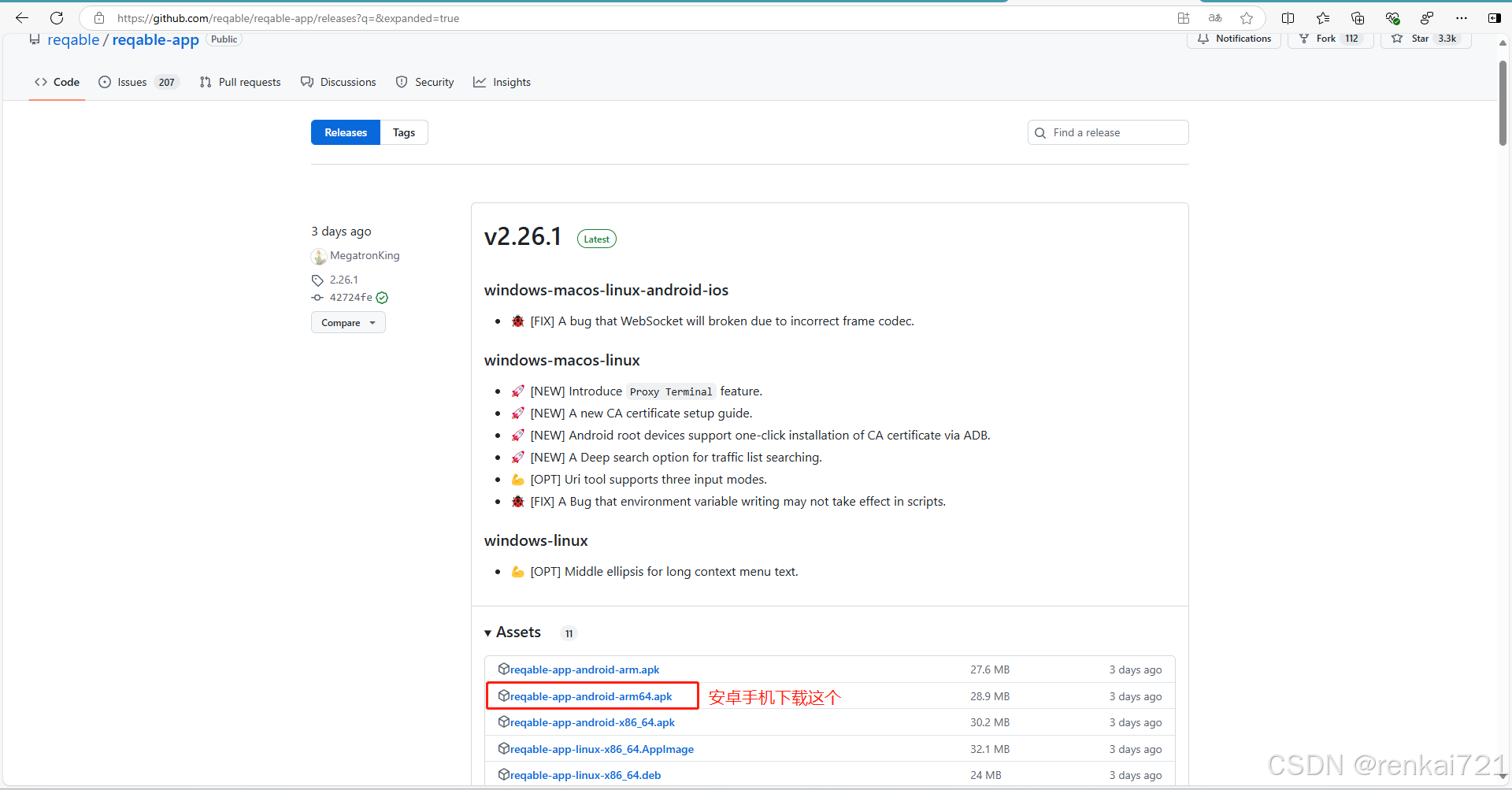
Task: Click the 3.3k star count
Action: pos(1447,39)
